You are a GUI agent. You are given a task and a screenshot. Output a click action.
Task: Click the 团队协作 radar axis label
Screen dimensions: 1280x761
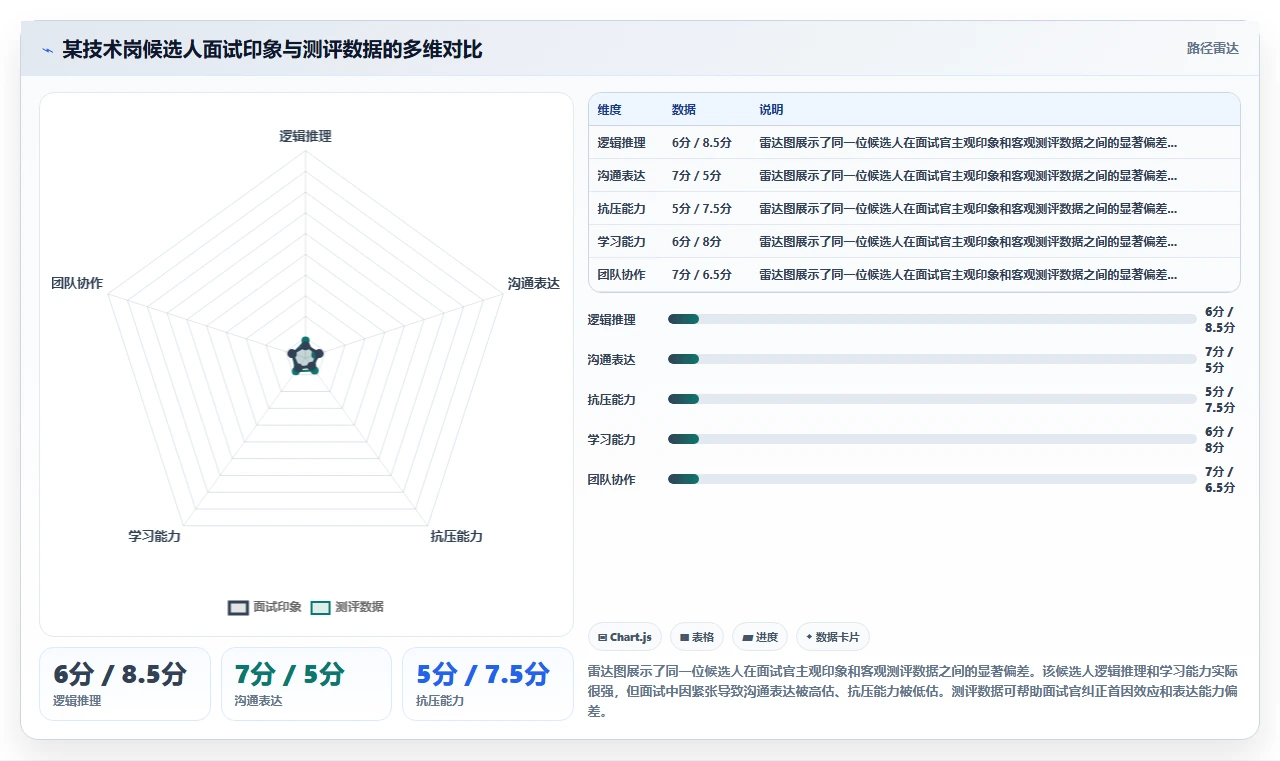(77, 284)
